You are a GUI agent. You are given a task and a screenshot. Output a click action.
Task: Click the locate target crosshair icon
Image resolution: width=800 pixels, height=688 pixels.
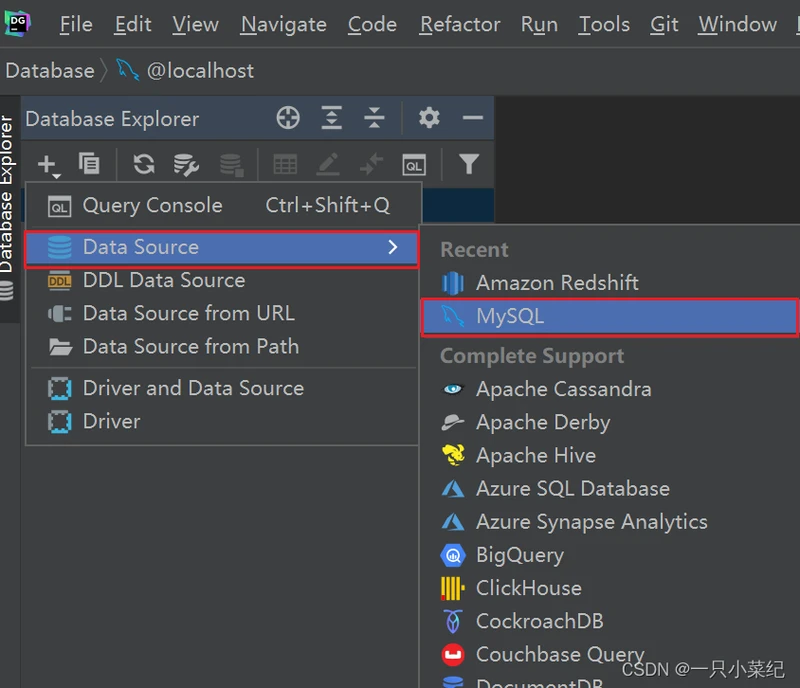coord(288,118)
